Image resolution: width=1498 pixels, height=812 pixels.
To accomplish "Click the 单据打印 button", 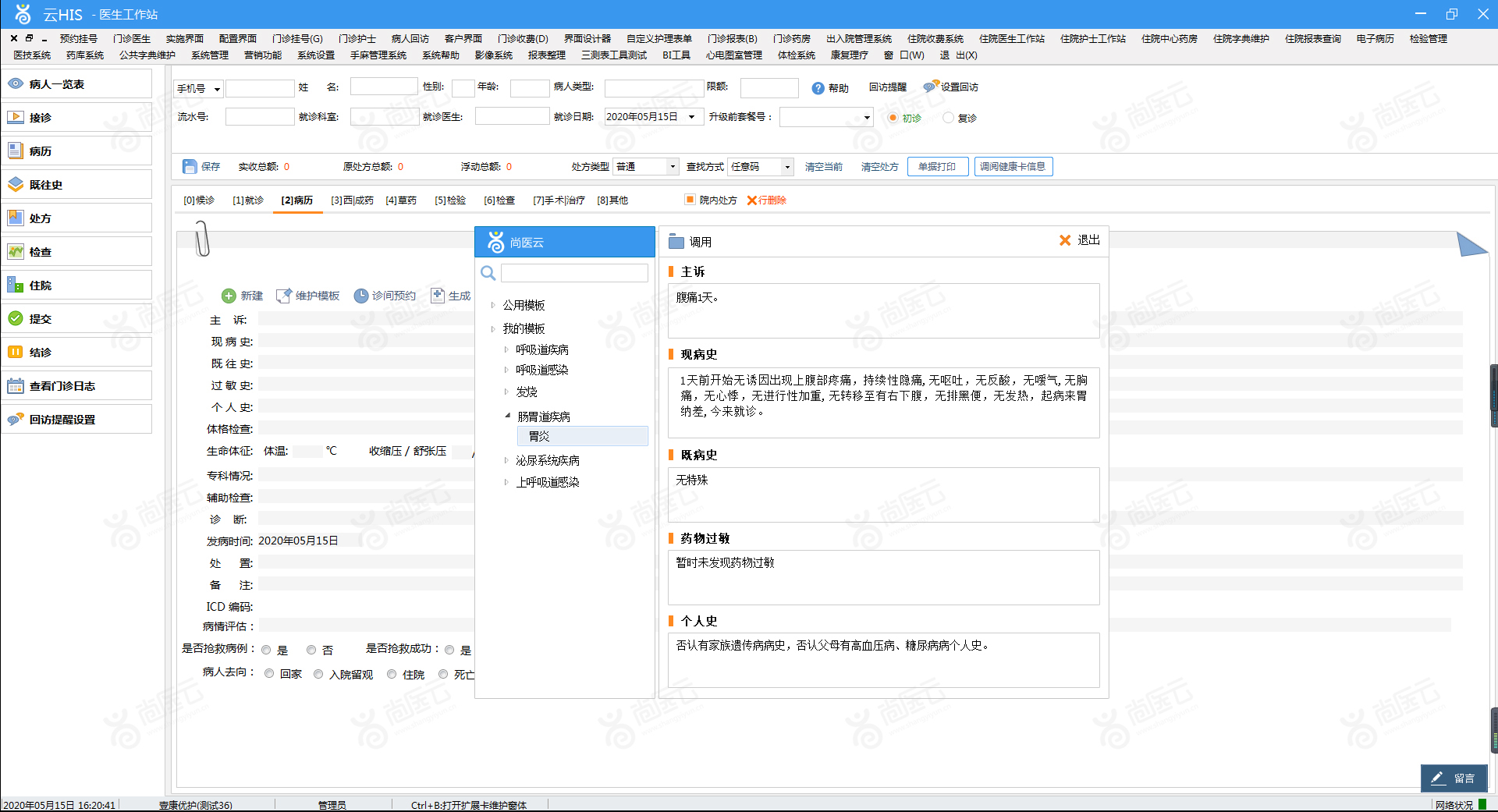I will 938,167.
